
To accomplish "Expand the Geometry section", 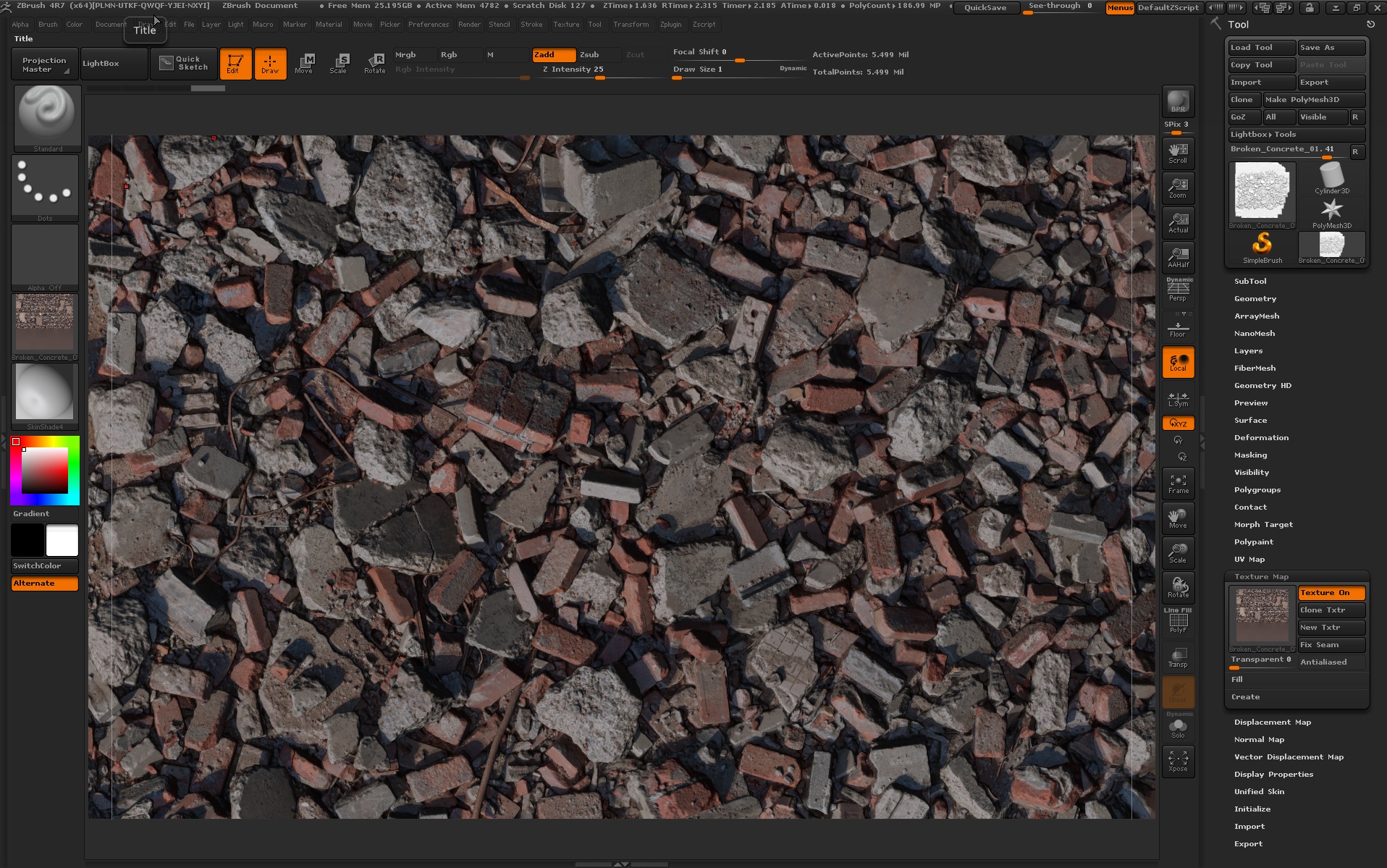I will point(1255,298).
